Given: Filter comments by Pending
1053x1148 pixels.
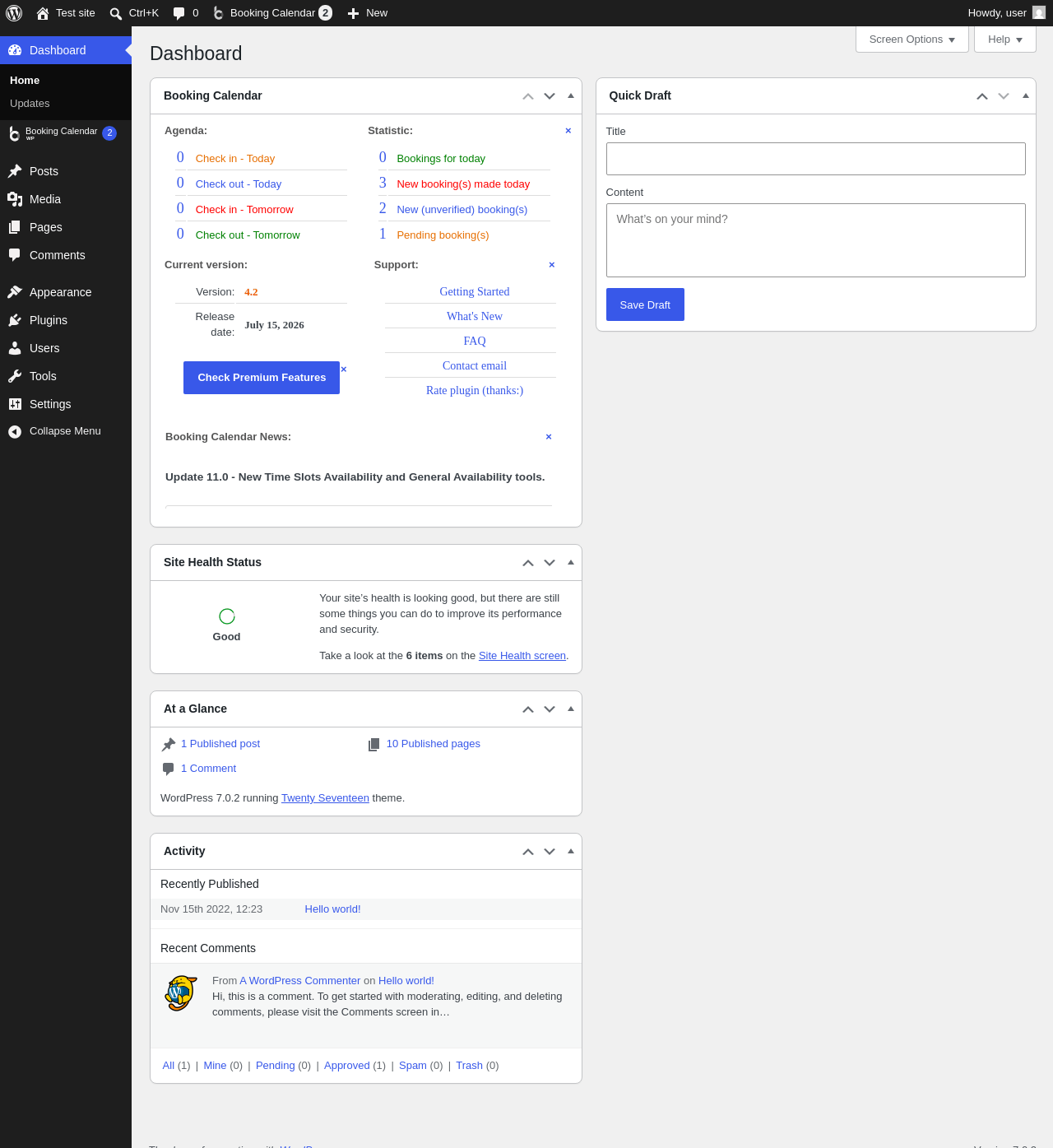Looking at the screenshot, I should pyautogui.click(x=276, y=1066).
